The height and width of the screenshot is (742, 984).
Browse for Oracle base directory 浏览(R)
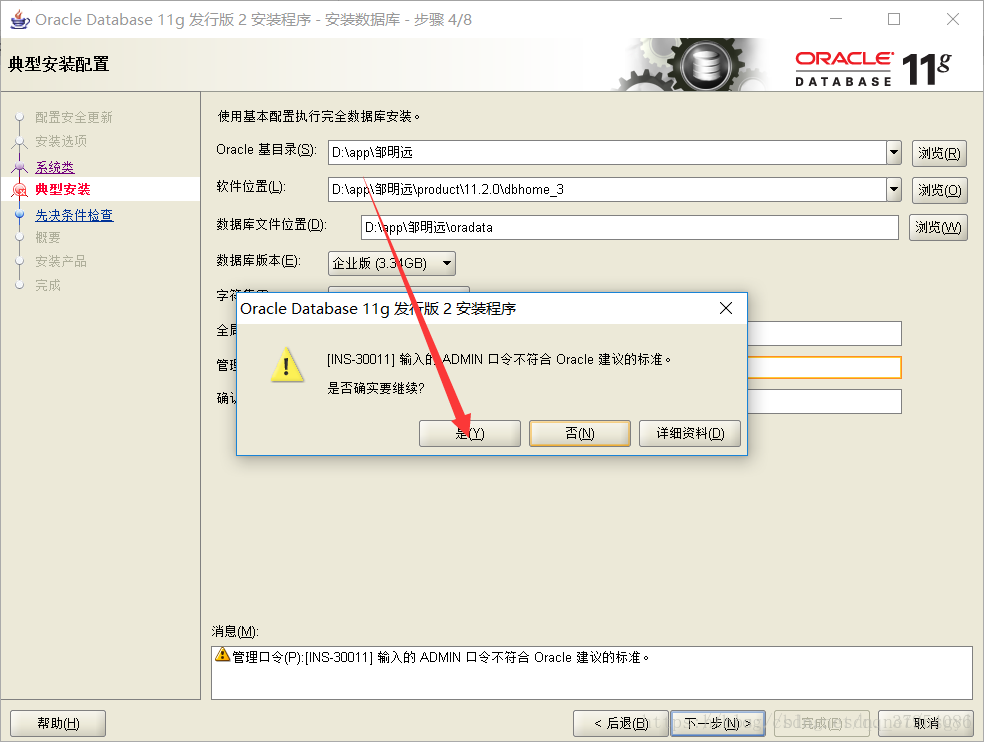tap(939, 153)
